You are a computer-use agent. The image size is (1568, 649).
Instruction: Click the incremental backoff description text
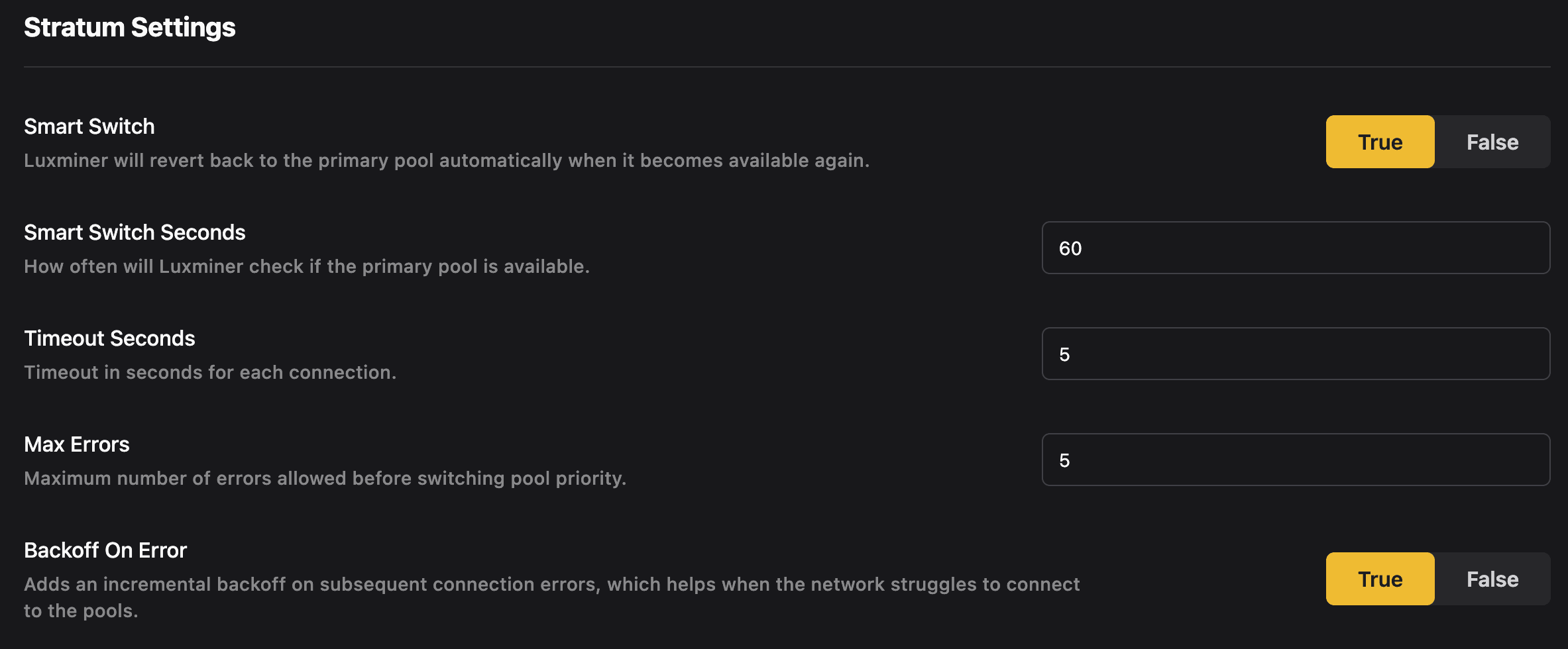(x=551, y=584)
